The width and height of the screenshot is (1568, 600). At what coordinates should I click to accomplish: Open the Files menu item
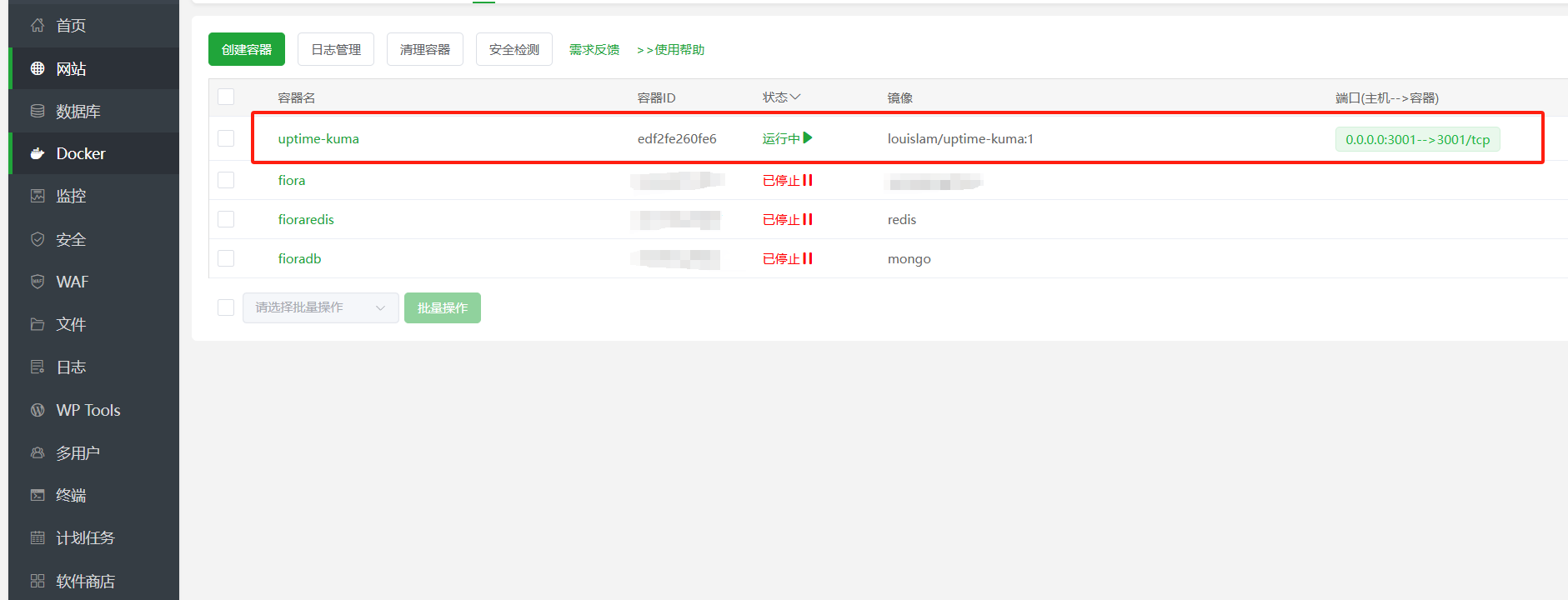[71, 324]
